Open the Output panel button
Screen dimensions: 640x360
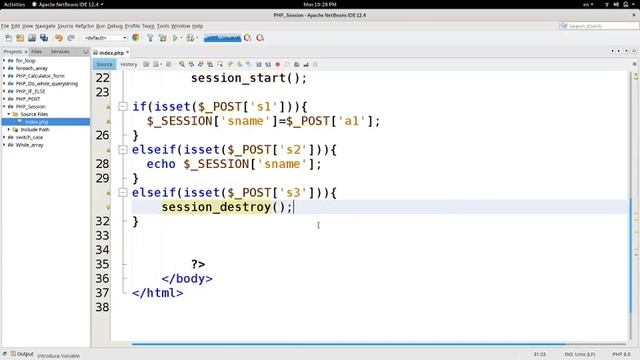click(22, 354)
